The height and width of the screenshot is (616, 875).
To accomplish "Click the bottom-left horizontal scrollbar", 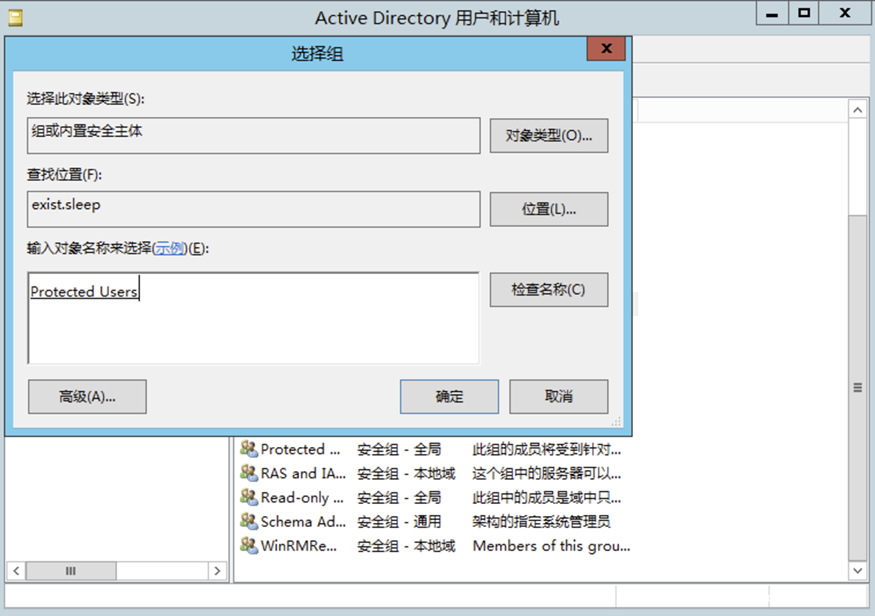I will point(70,571).
